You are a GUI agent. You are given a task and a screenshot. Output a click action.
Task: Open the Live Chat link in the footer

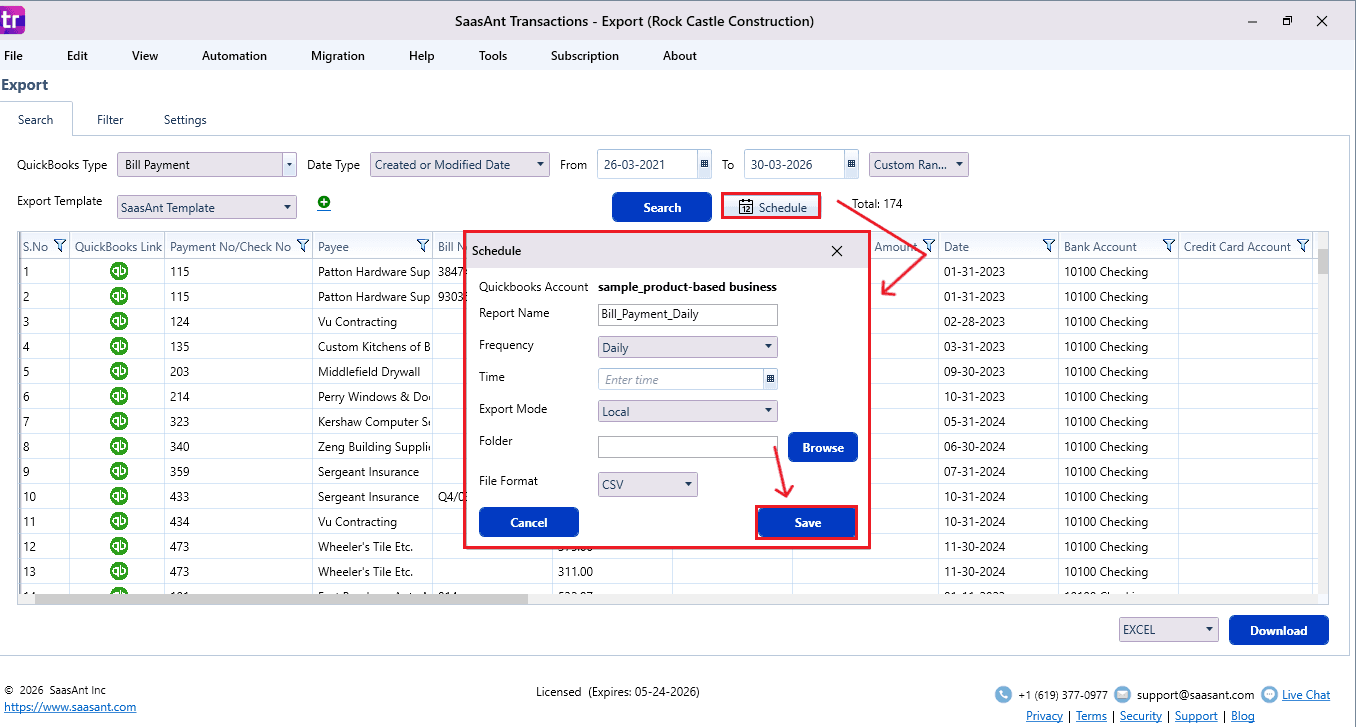tap(1305, 694)
